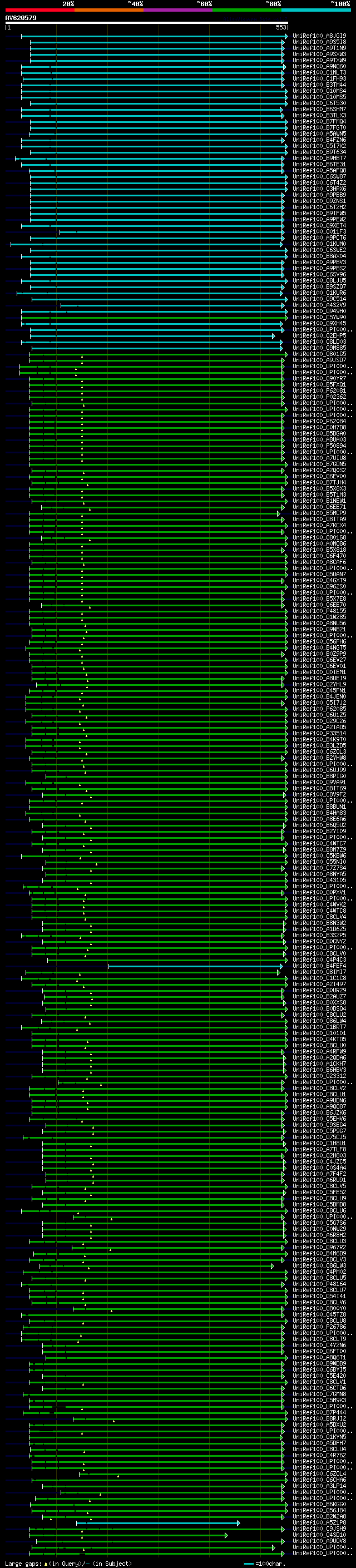Open hit UniRef100_A9S518

tap(319, 42)
